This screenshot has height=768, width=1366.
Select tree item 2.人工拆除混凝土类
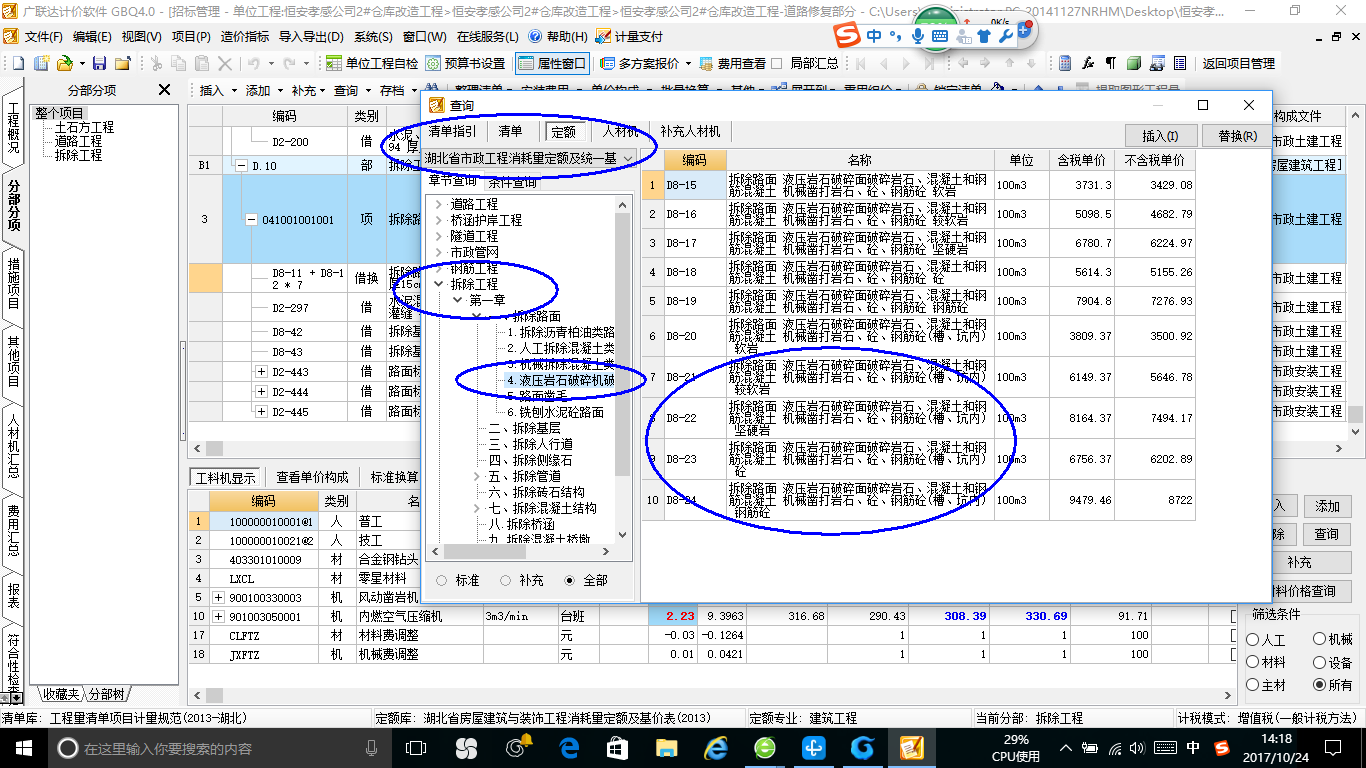click(561, 348)
